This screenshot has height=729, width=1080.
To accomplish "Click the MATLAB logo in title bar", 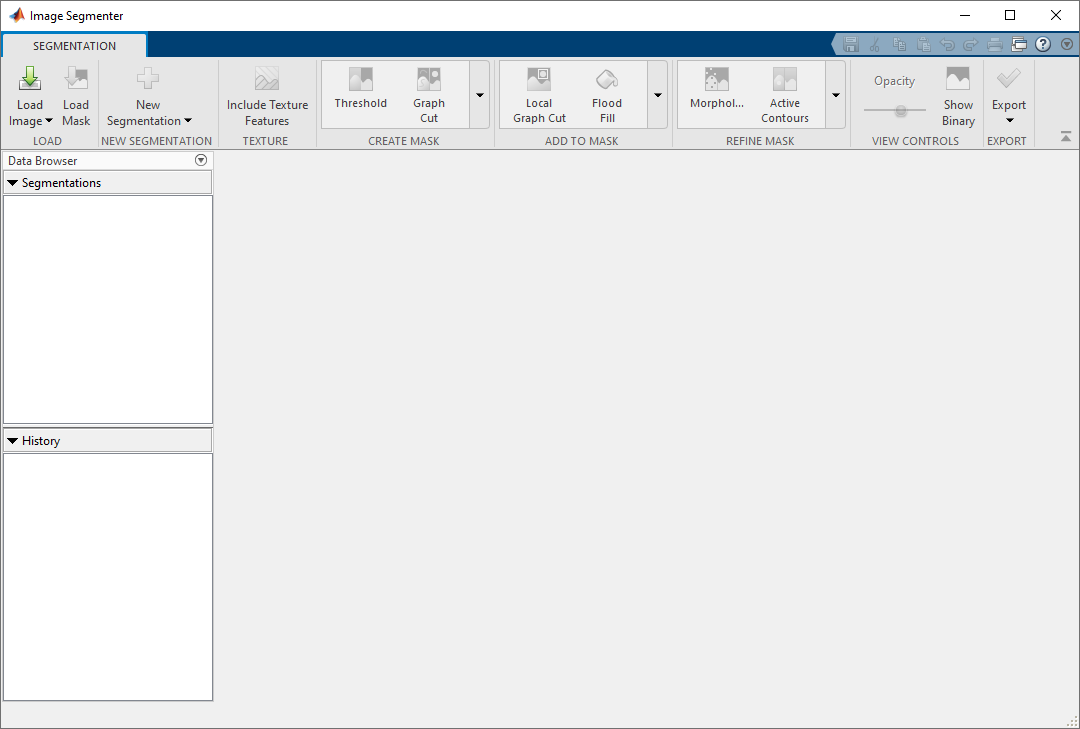I will click(17, 15).
